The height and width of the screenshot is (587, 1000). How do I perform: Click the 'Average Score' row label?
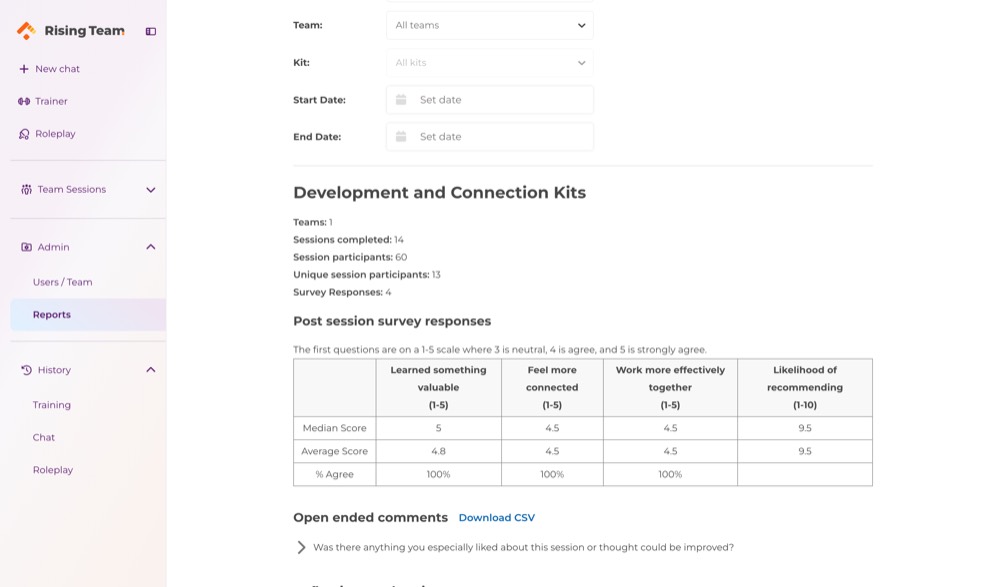[x=334, y=451]
